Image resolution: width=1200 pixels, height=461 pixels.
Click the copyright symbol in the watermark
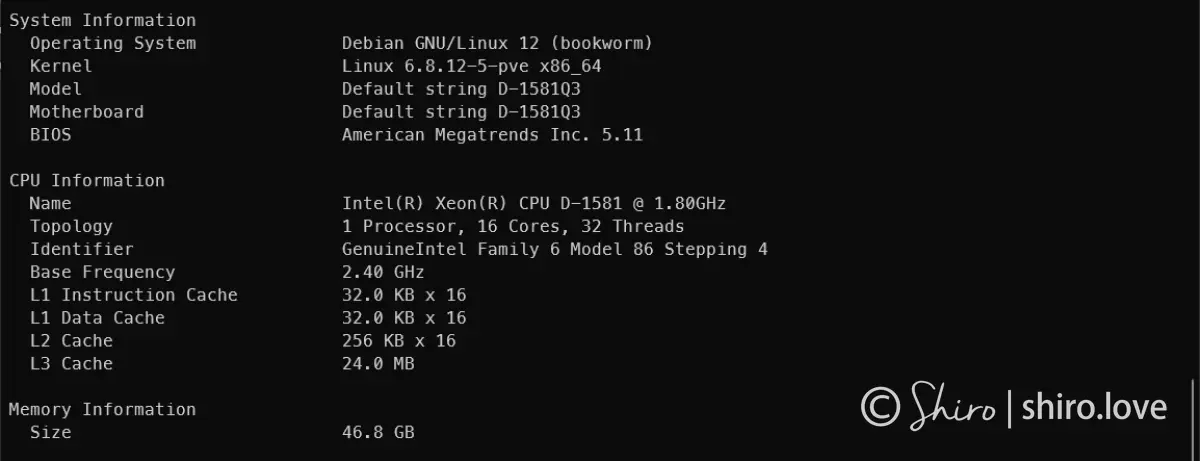click(880, 406)
